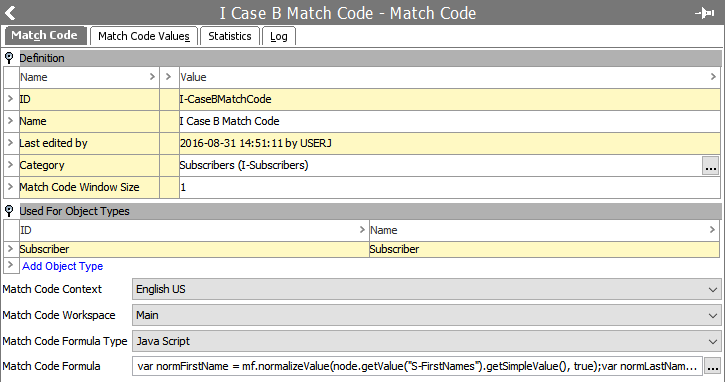Image resolution: width=725 pixels, height=382 pixels.
Task: Click the pin icon in title bar
Action: pos(705,13)
